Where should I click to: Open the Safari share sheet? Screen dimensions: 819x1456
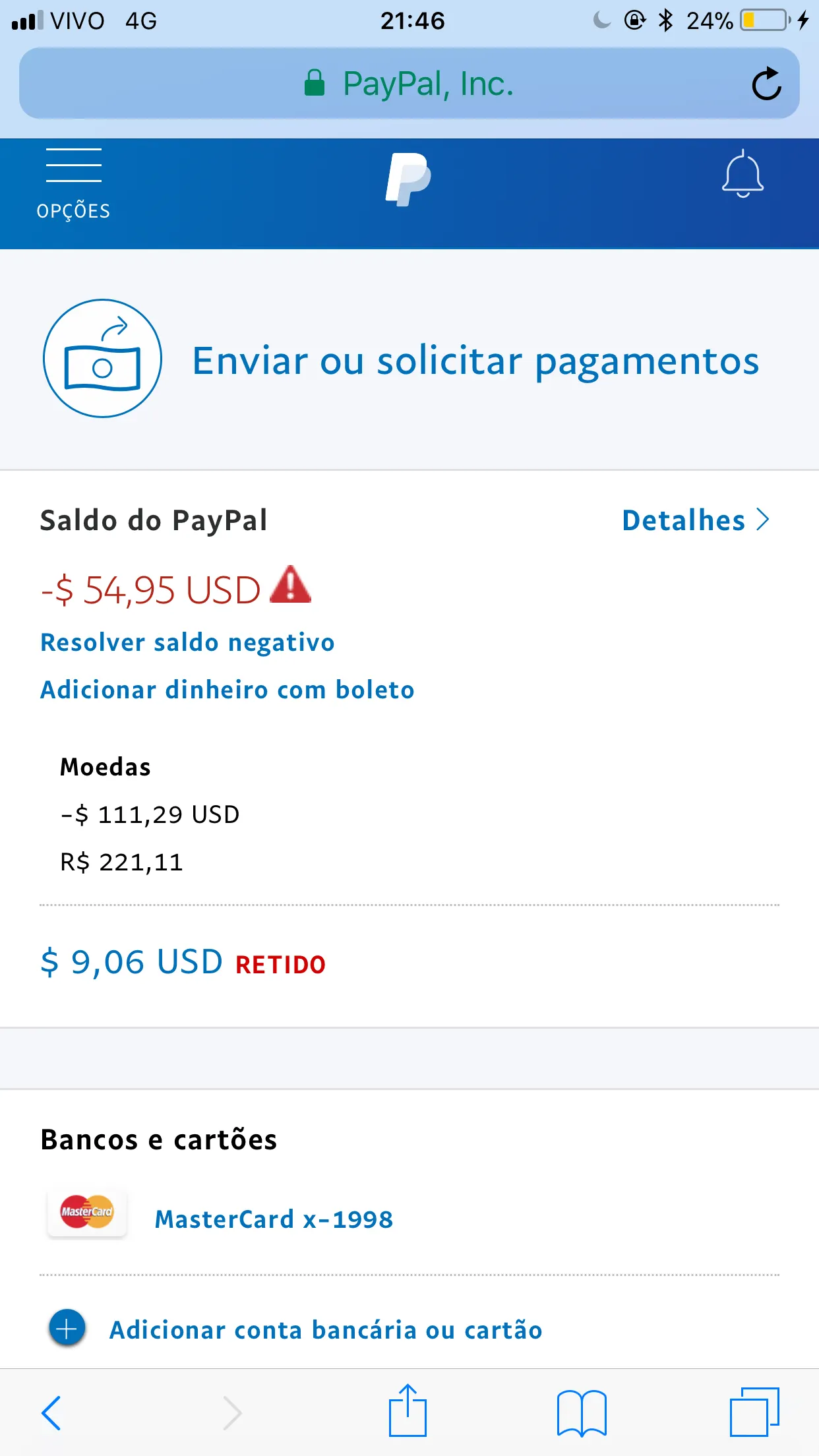tap(408, 1411)
